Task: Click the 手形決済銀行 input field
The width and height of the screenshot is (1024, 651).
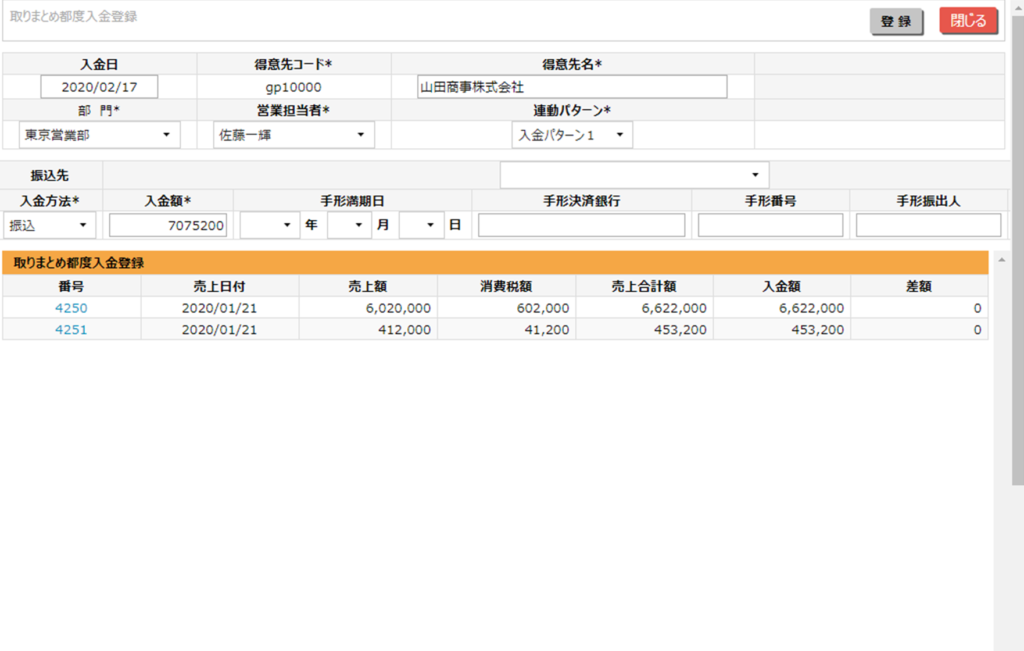Action: point(581,225)
